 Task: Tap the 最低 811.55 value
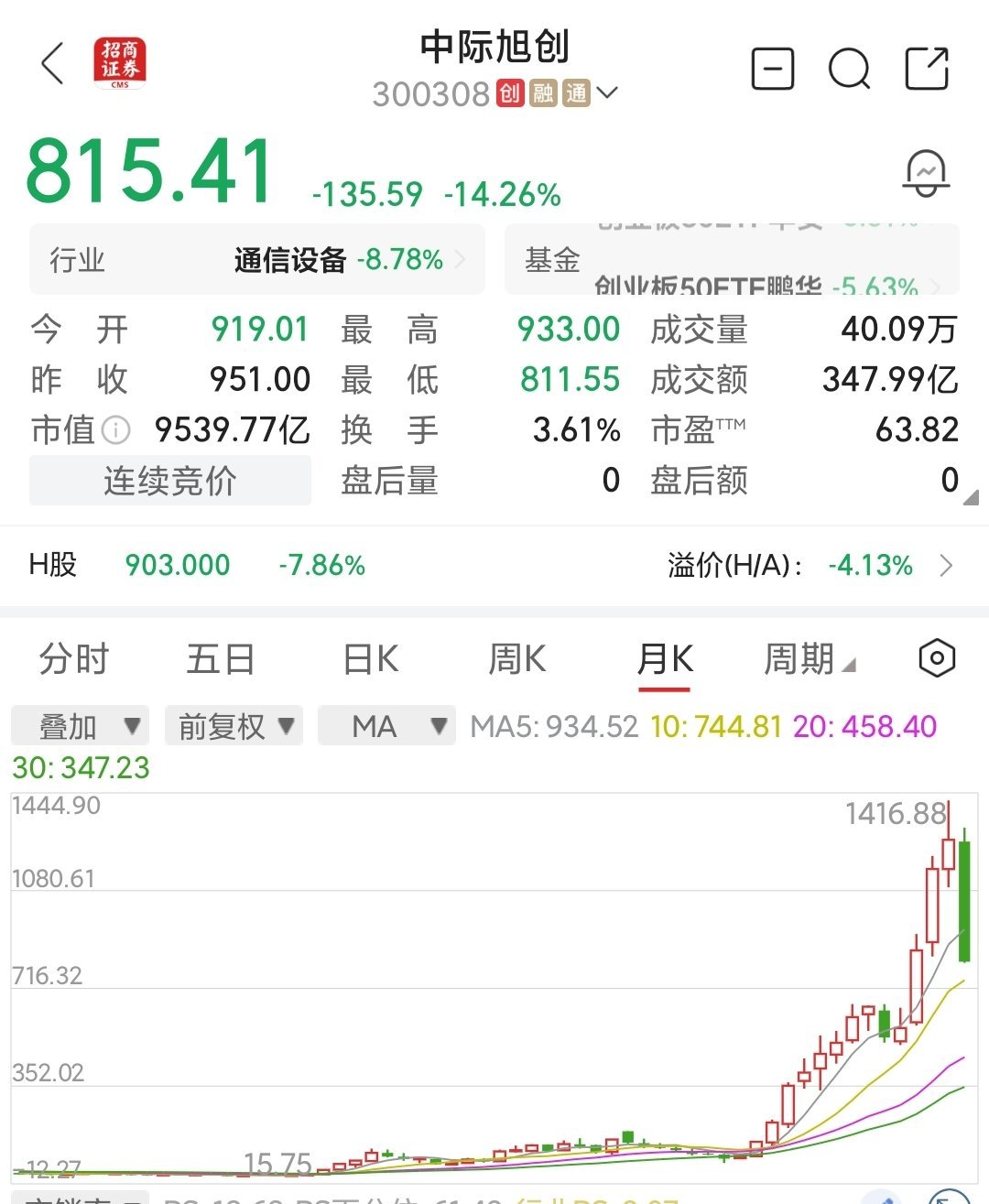pos(570,379)
